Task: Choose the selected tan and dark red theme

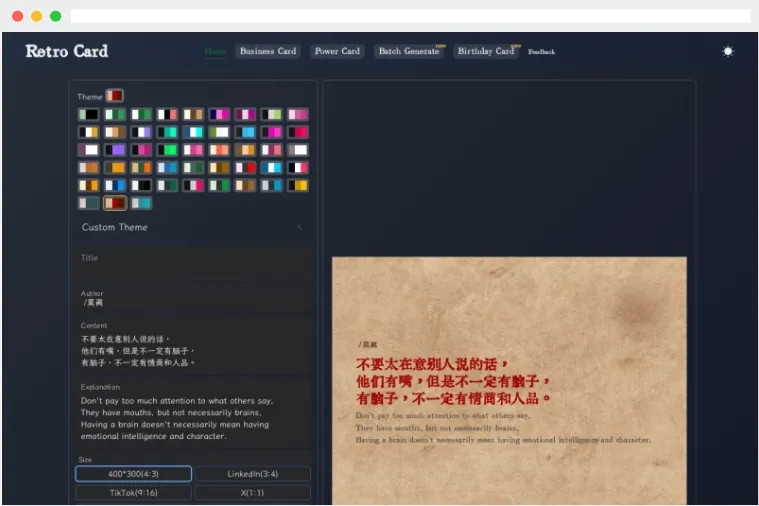Action: tap(115, 203)
